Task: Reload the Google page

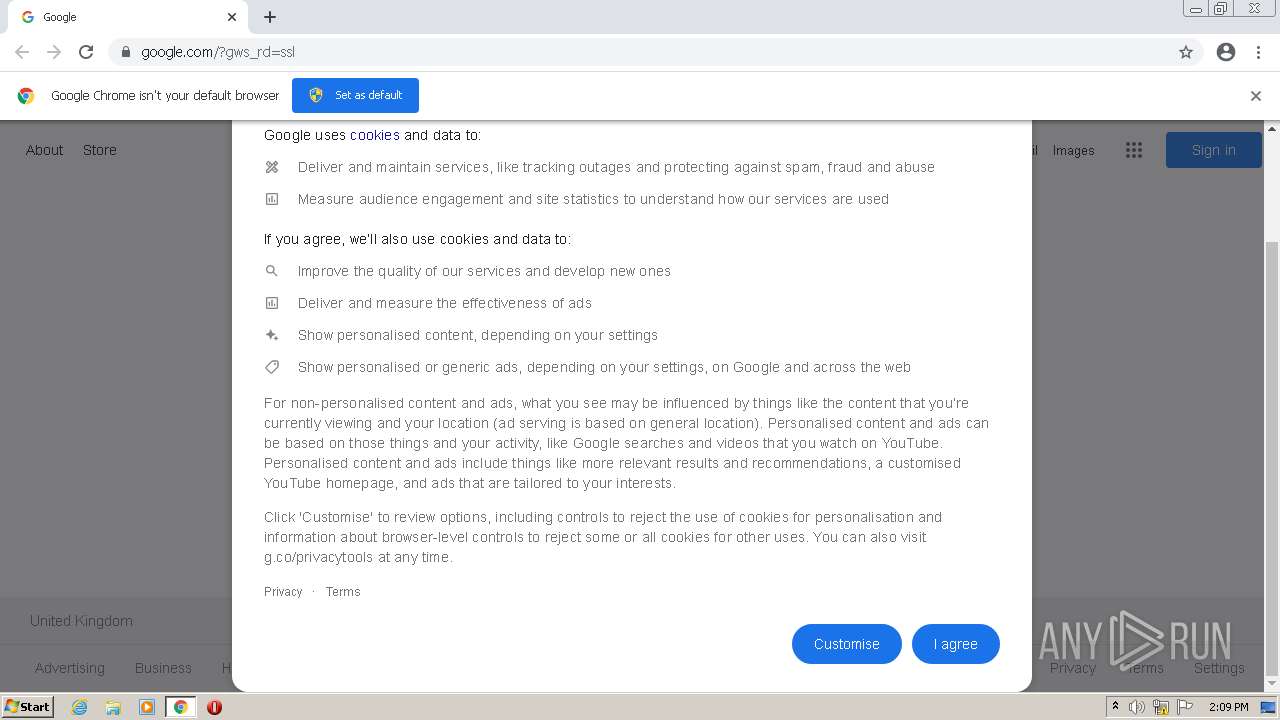Action: pos(86,52)
